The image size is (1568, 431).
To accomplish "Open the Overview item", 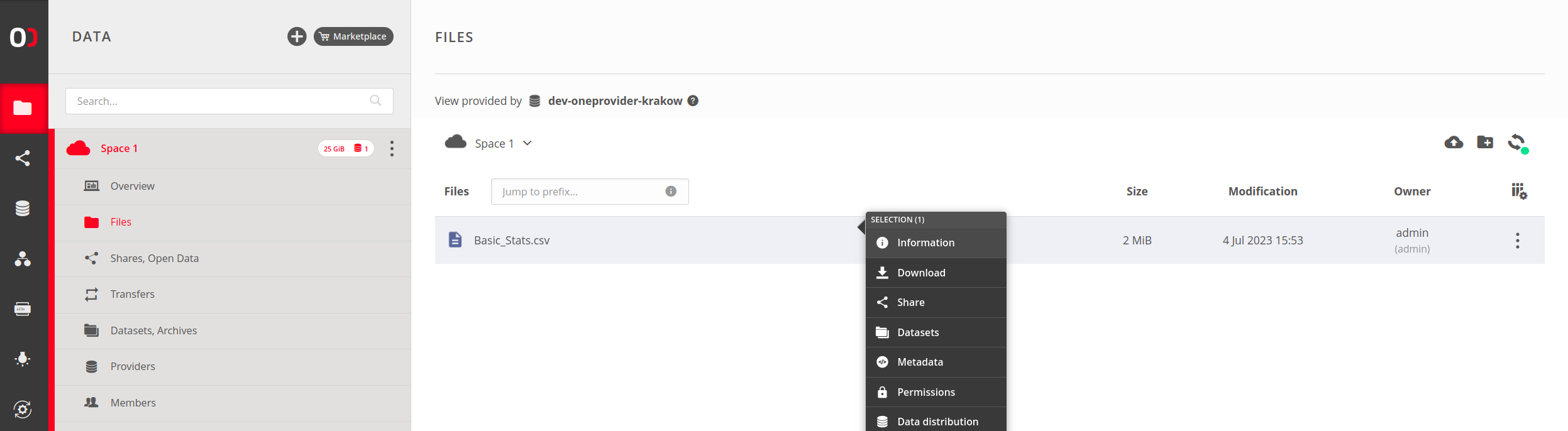I will click(x=233, y=186).
